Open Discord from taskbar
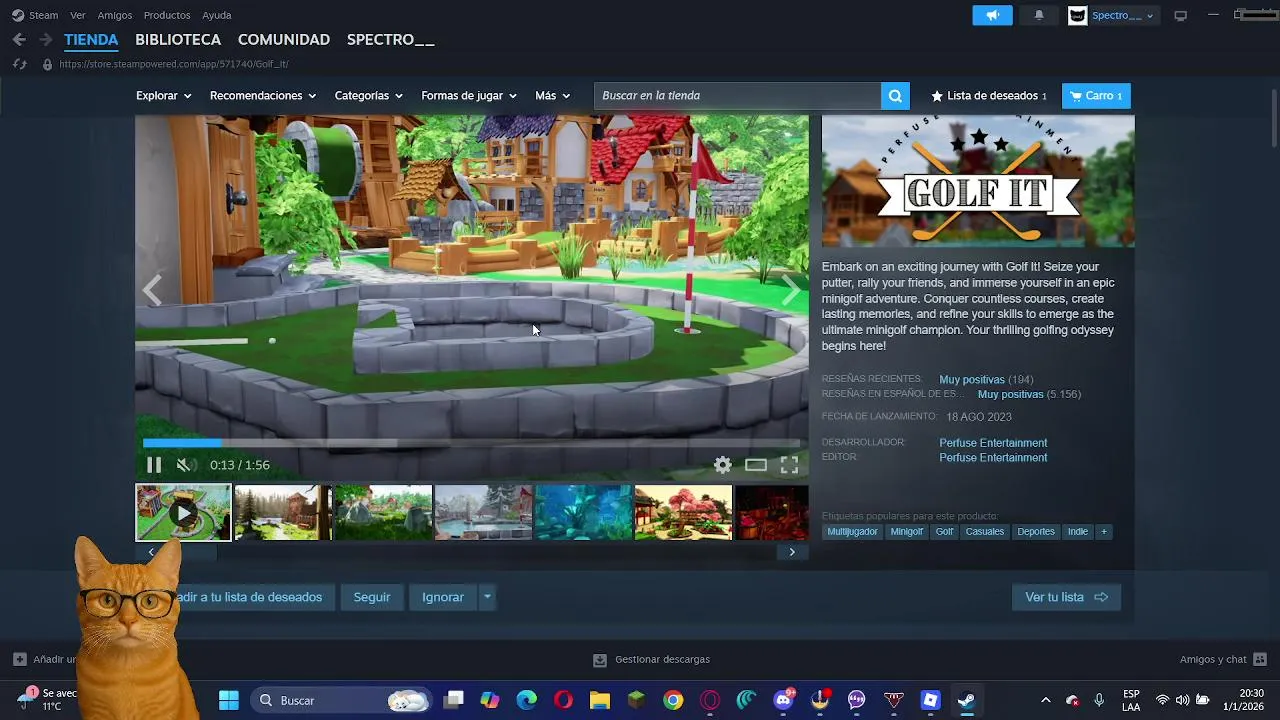 (783, 701)
